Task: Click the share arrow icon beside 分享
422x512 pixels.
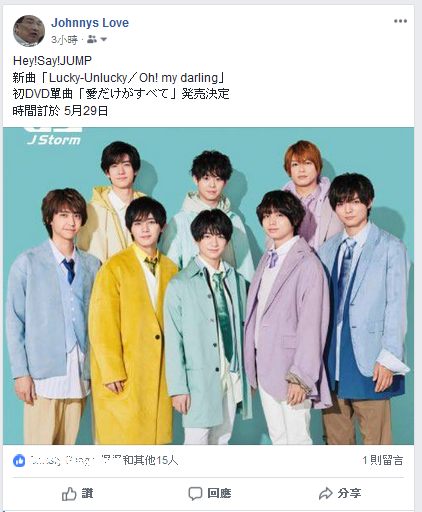Action: point(326,494)
